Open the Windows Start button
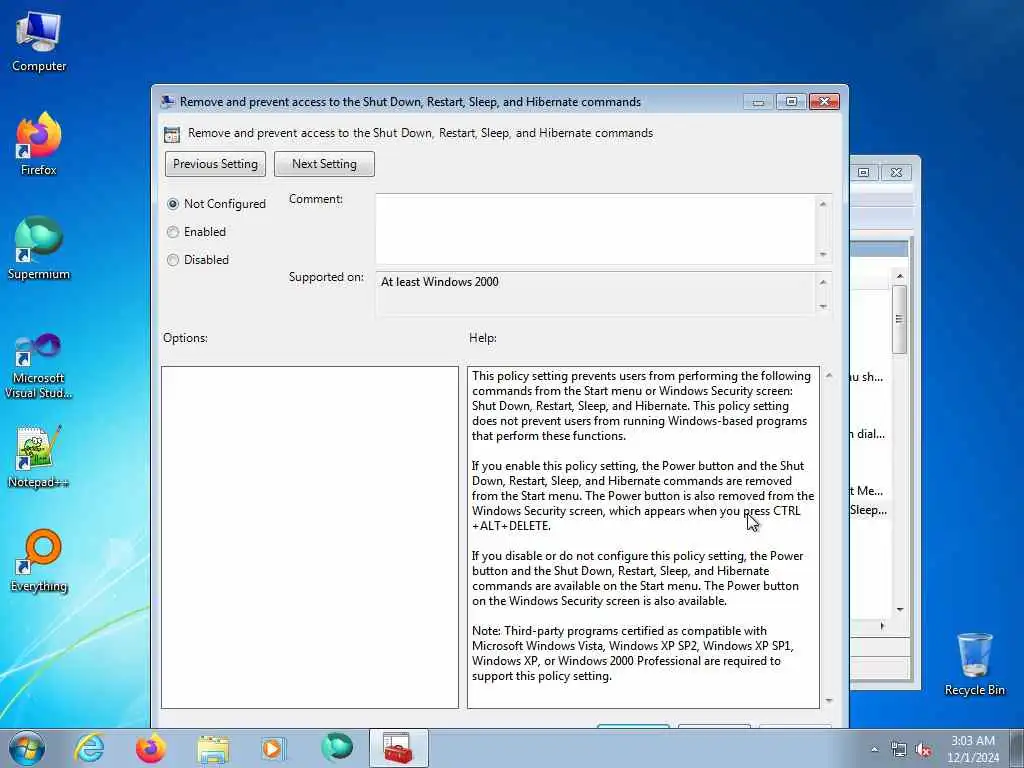Viewport: 1024px width, 768px height. point(27,748)
